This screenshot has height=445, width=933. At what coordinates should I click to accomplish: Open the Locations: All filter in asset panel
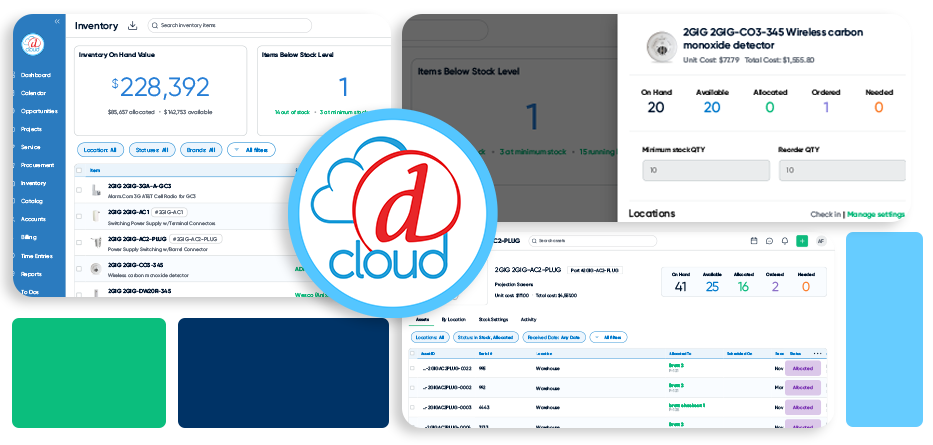430,337
